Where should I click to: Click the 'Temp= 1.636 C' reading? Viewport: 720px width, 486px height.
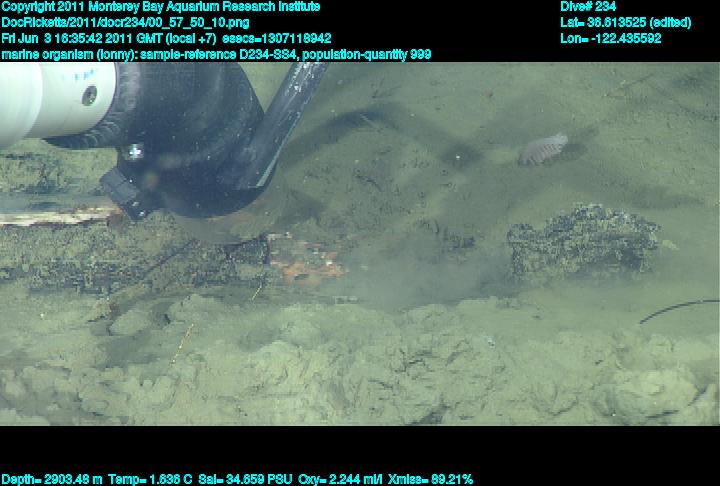150,480
